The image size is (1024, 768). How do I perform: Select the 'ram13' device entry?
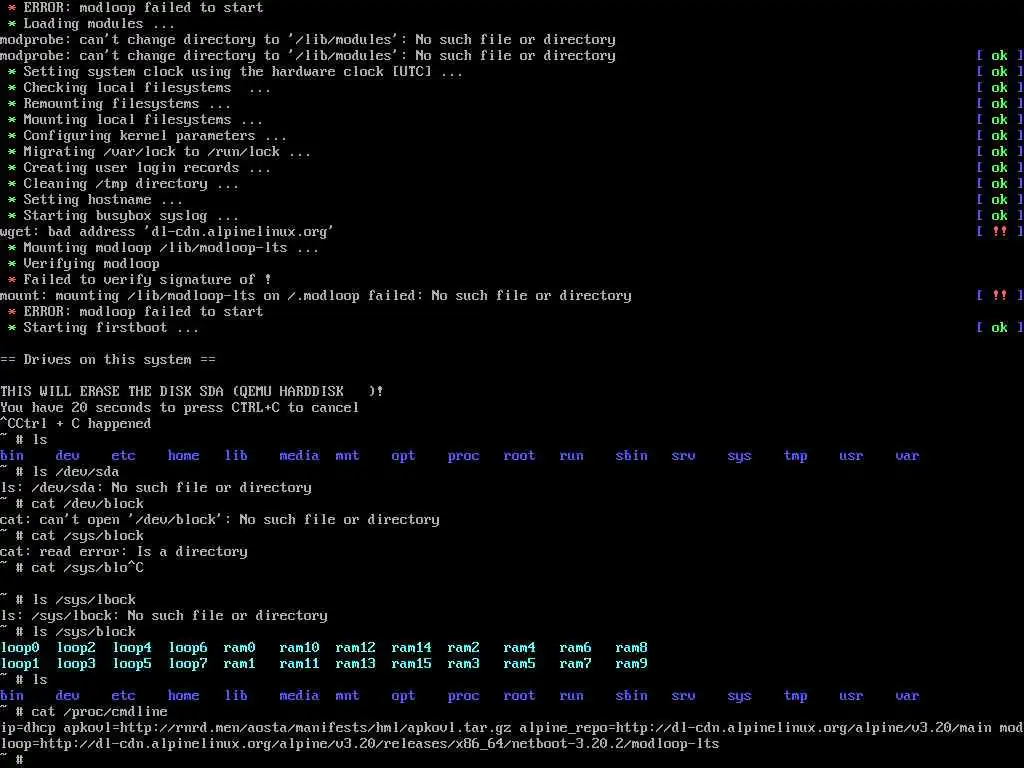(356, 664)
